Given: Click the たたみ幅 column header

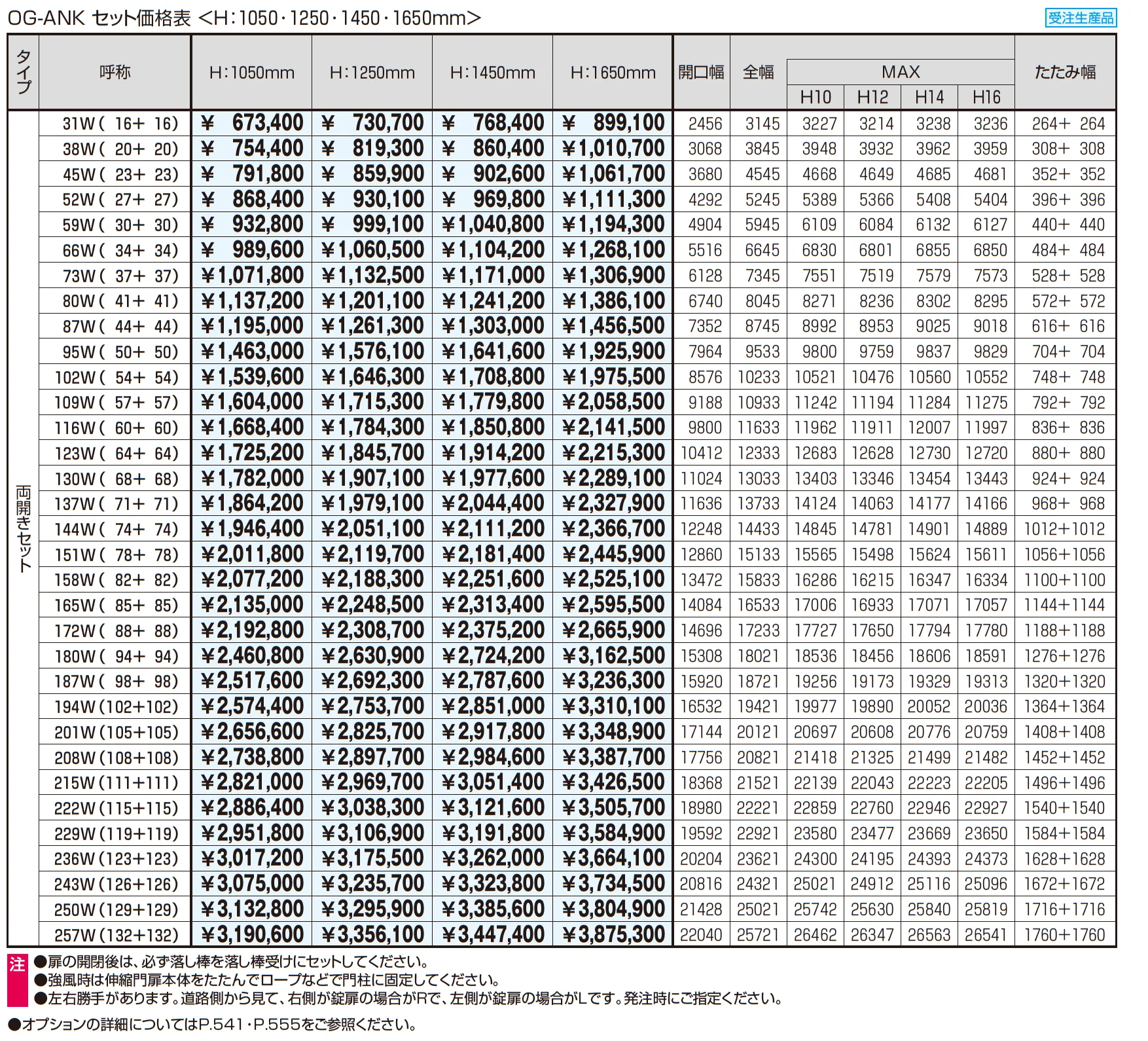Looking at the screenshot, I should point(1066,72).
